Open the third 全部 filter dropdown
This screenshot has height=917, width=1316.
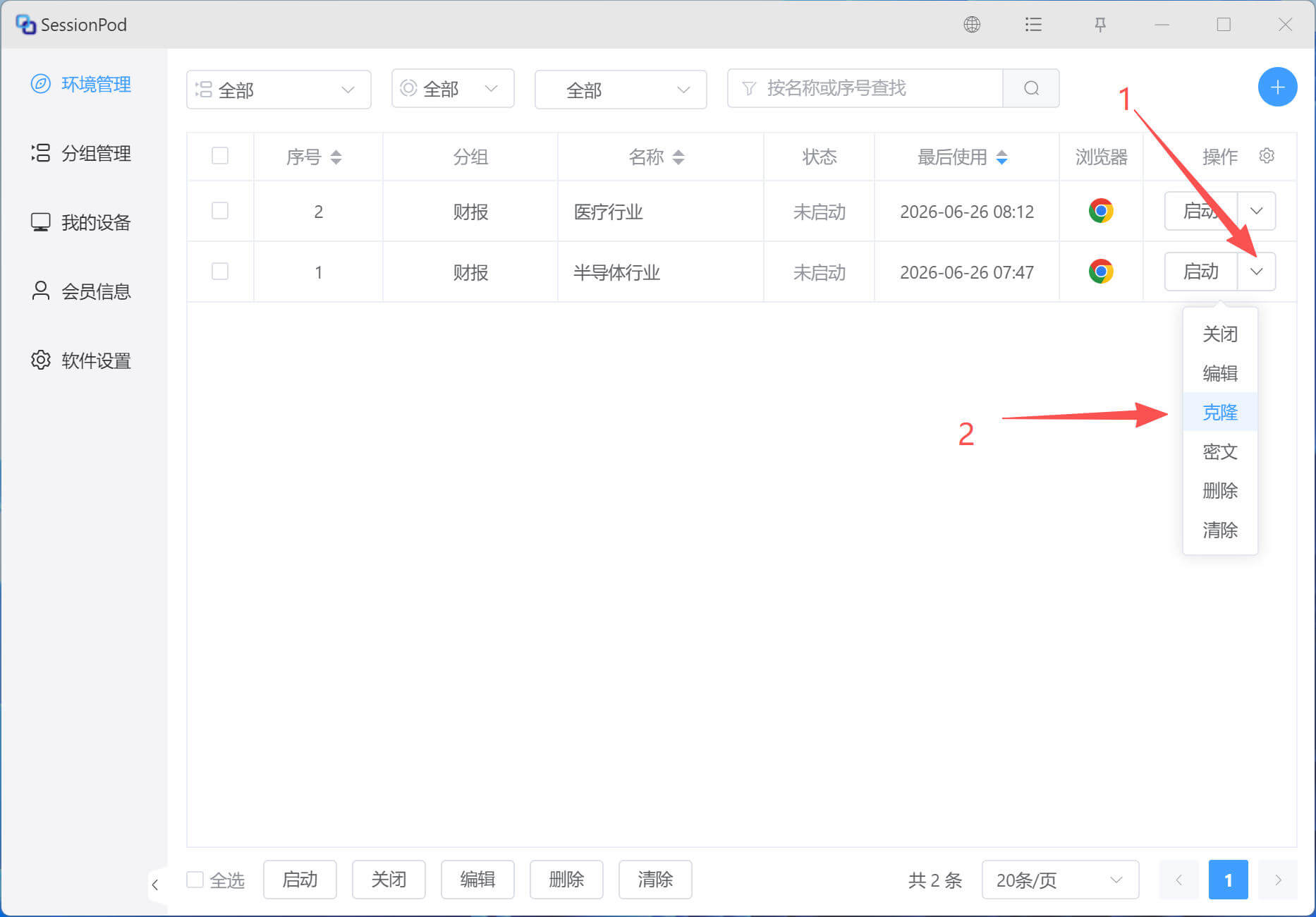[x=621, y=90]
